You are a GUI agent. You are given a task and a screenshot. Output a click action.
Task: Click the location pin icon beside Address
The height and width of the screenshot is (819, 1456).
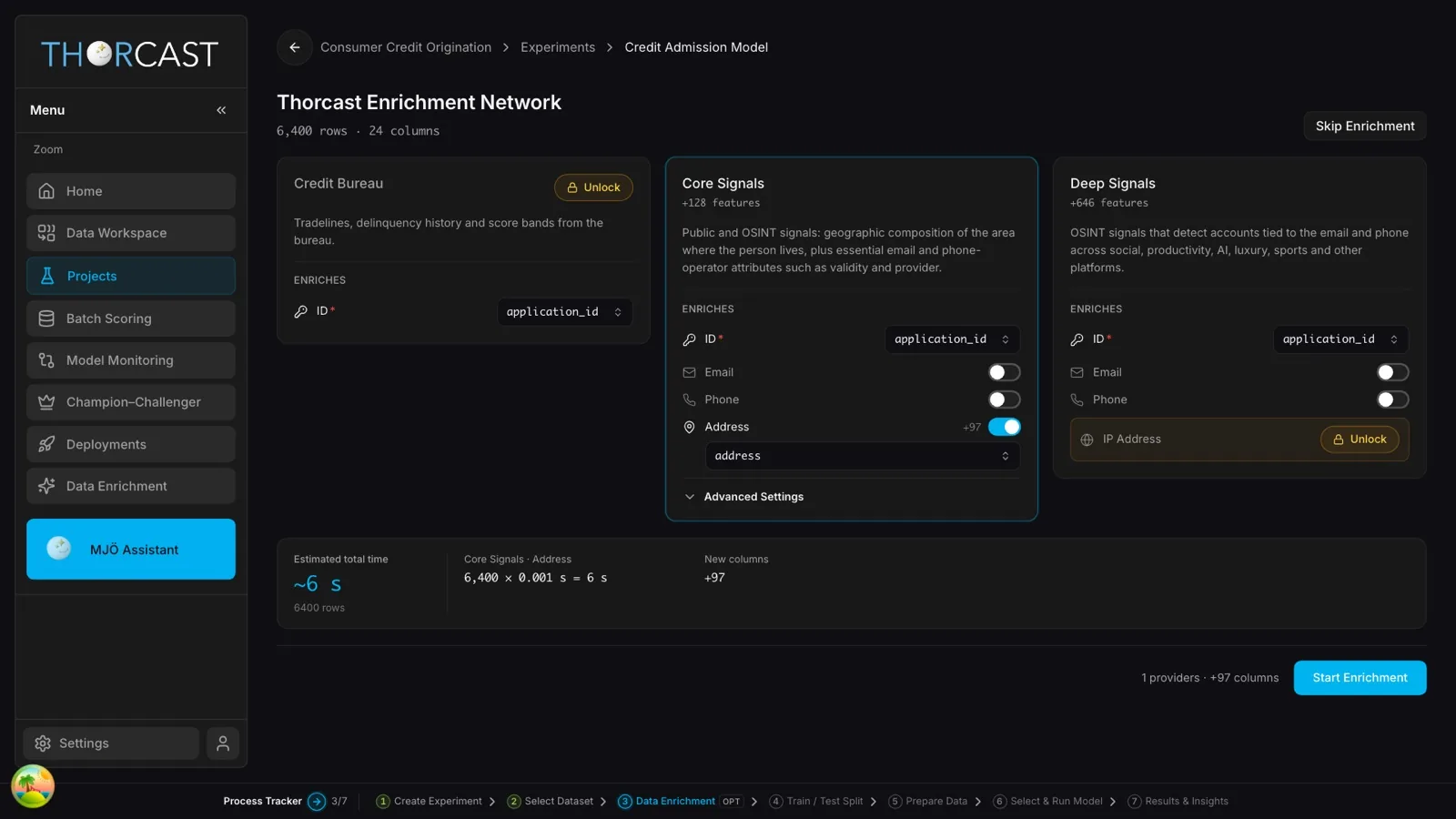[x=689, y=427]
